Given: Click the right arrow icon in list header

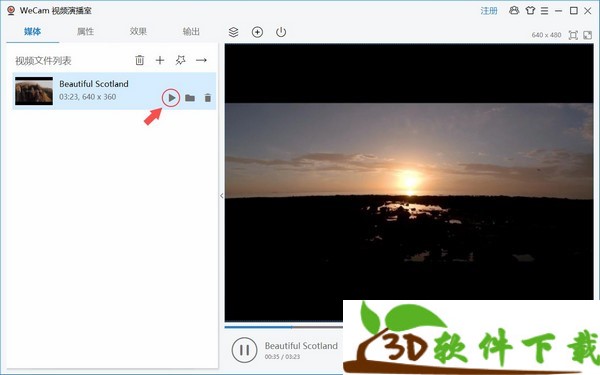Looking at the screenshot, I should 201,60.
